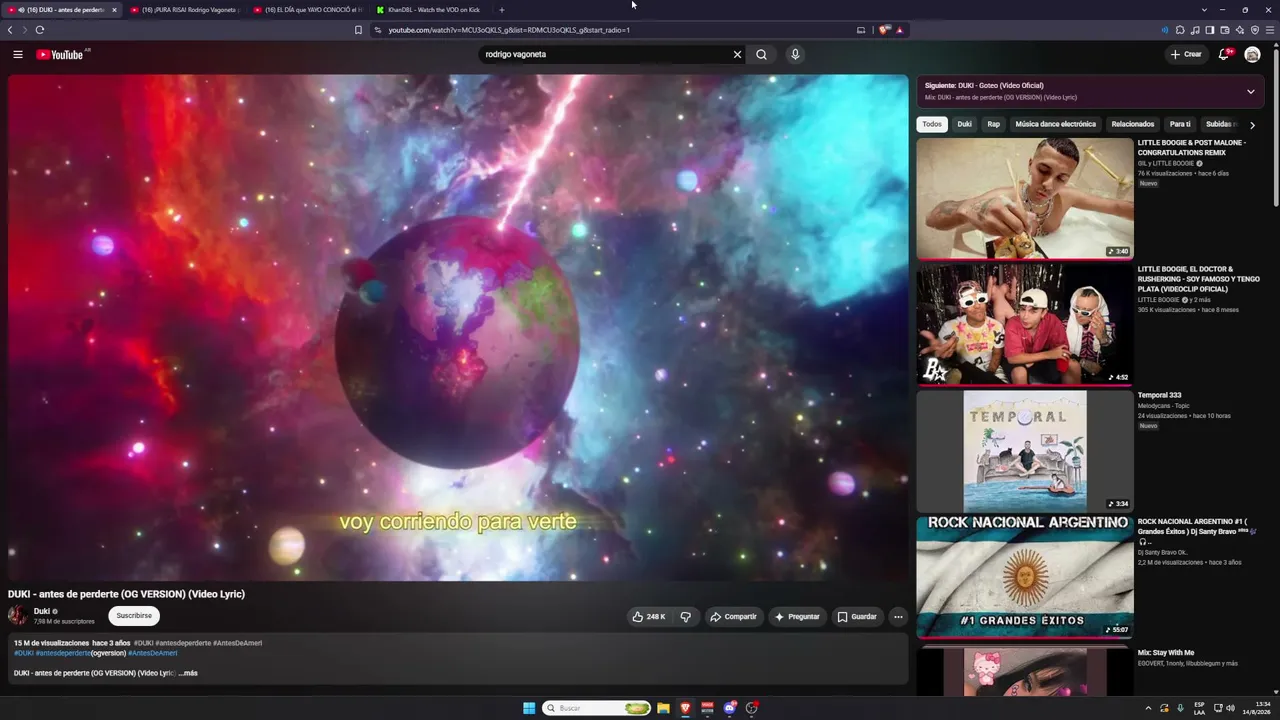Open File Explorer from the taskbar

[x=663, y=708]
